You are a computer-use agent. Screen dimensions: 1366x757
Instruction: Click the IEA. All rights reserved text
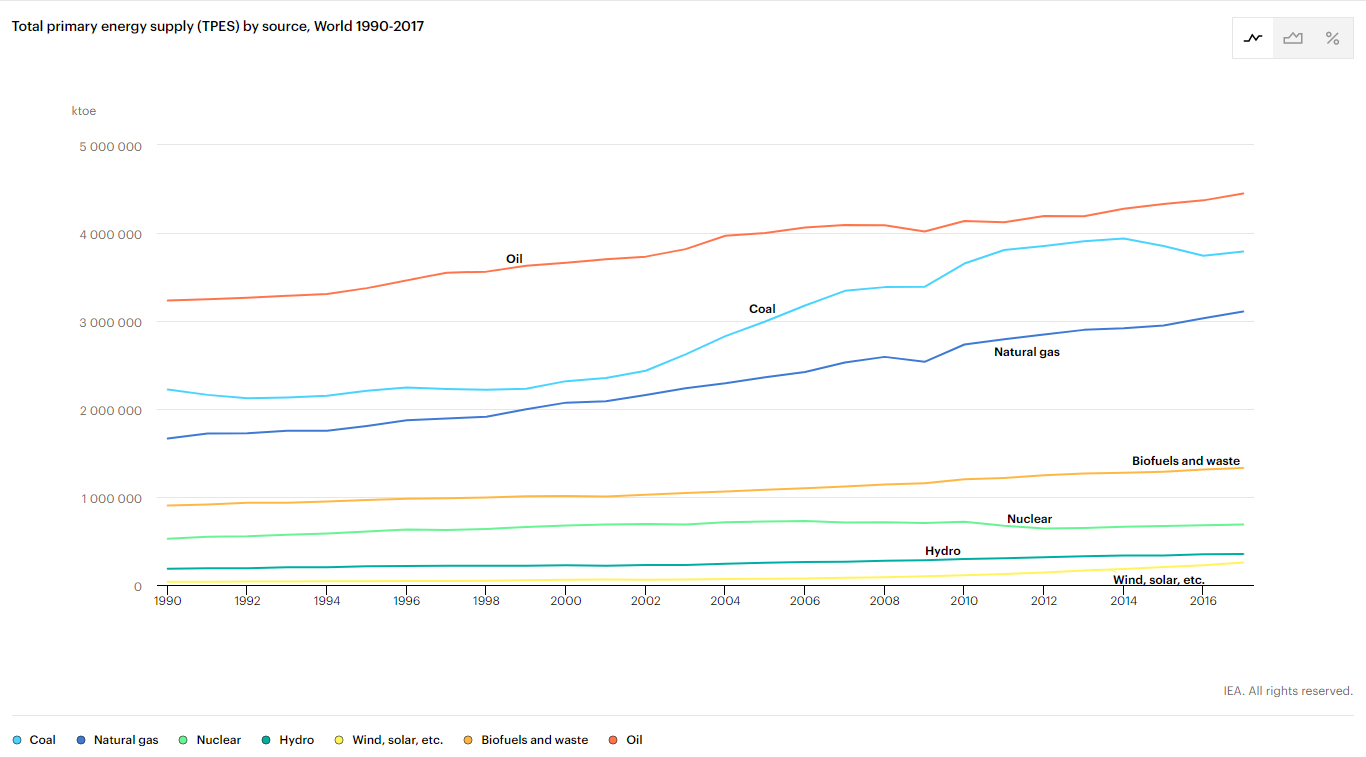(1287, 691)
